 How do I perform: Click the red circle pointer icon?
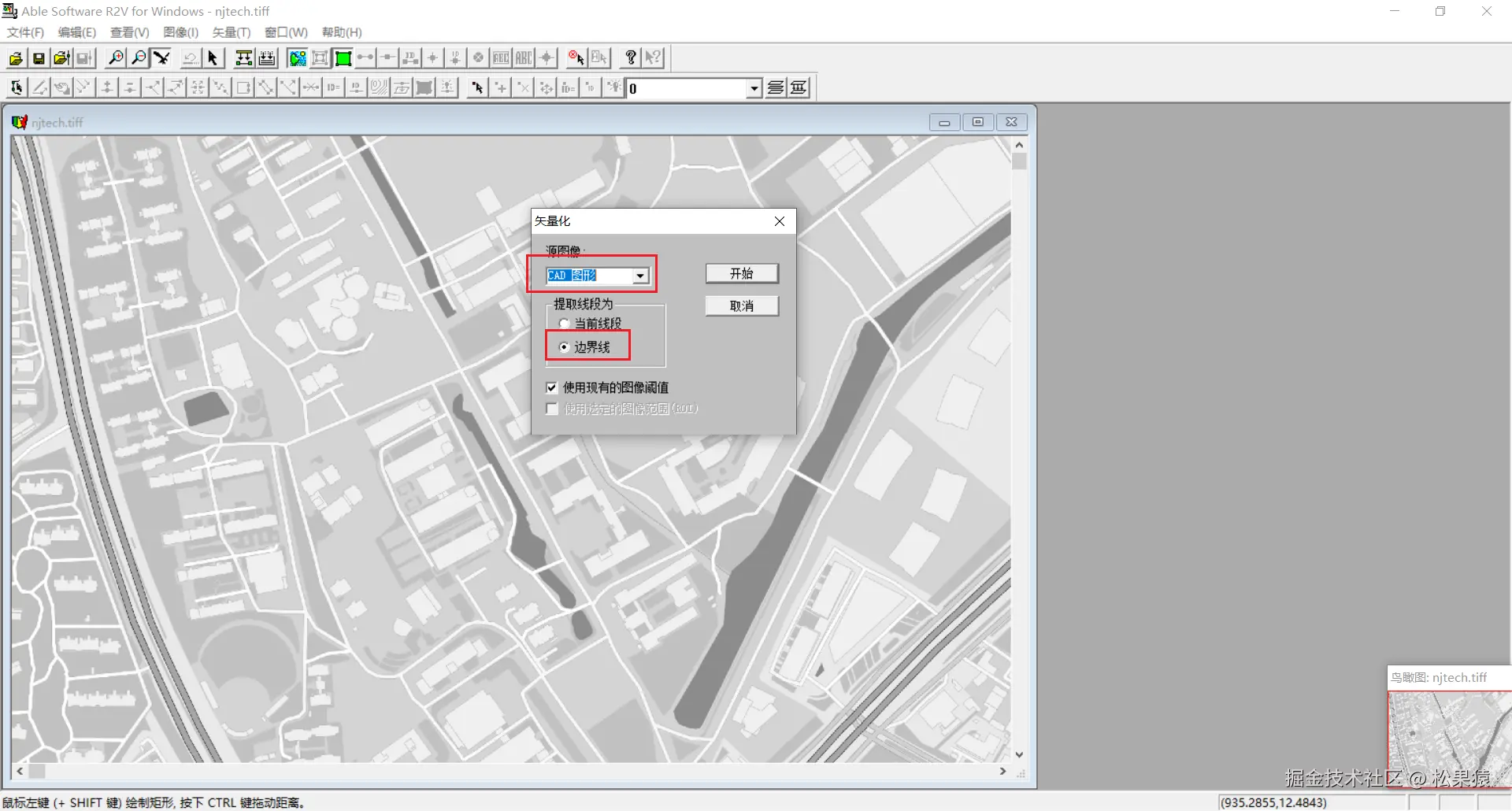(576, 58)
